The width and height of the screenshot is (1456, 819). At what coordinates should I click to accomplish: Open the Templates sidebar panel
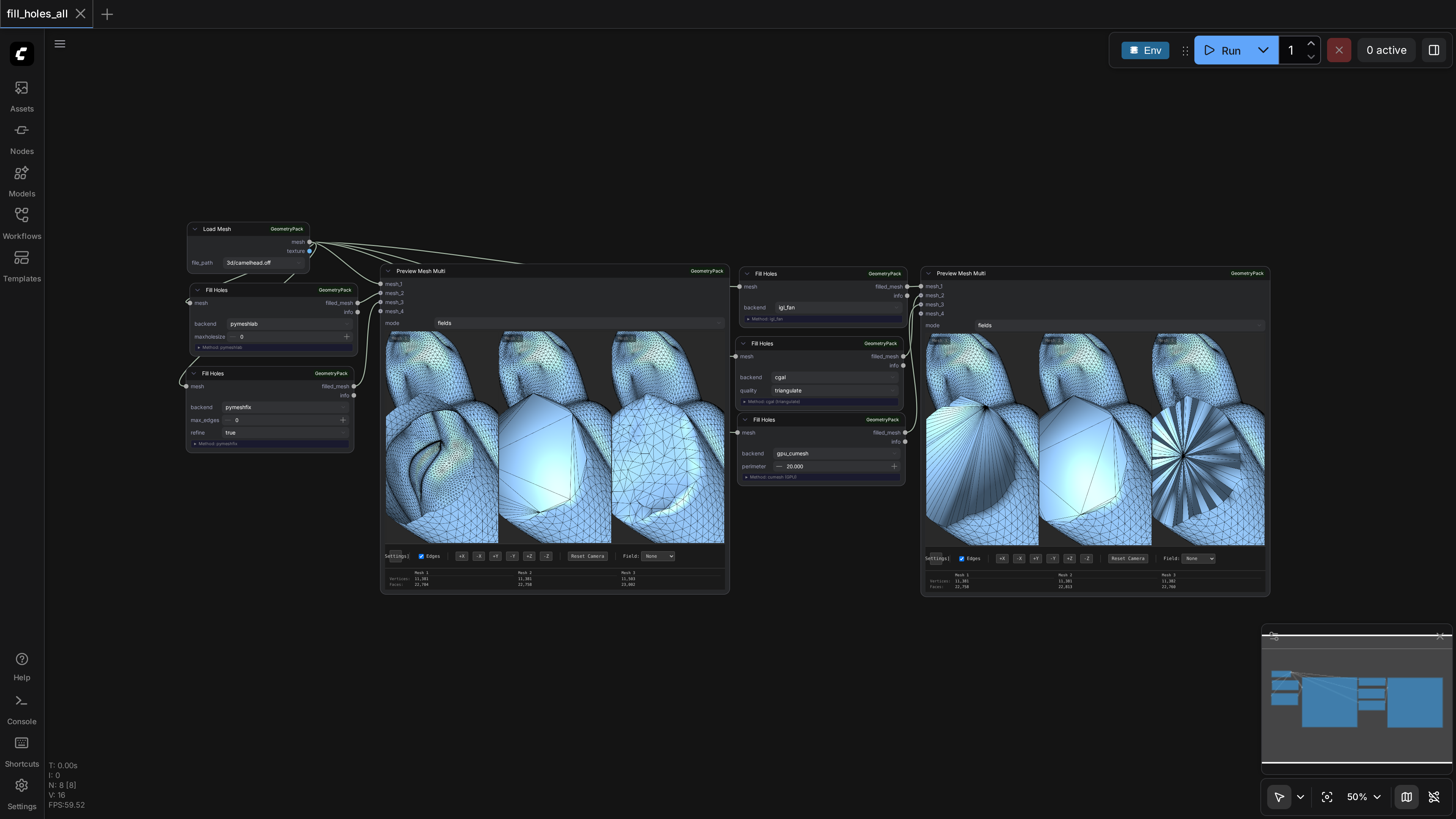[22, 266]
